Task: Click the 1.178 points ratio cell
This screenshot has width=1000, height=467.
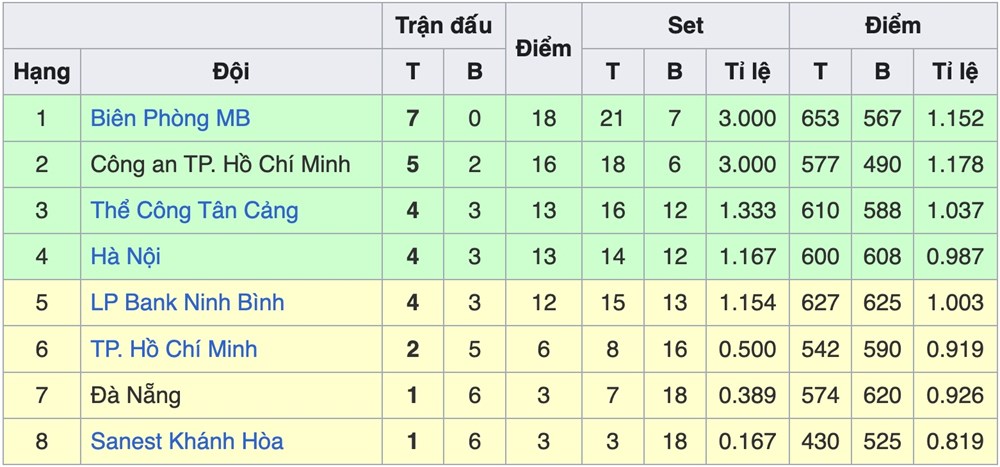Action: pyautogui.click(x=954, y=164)
